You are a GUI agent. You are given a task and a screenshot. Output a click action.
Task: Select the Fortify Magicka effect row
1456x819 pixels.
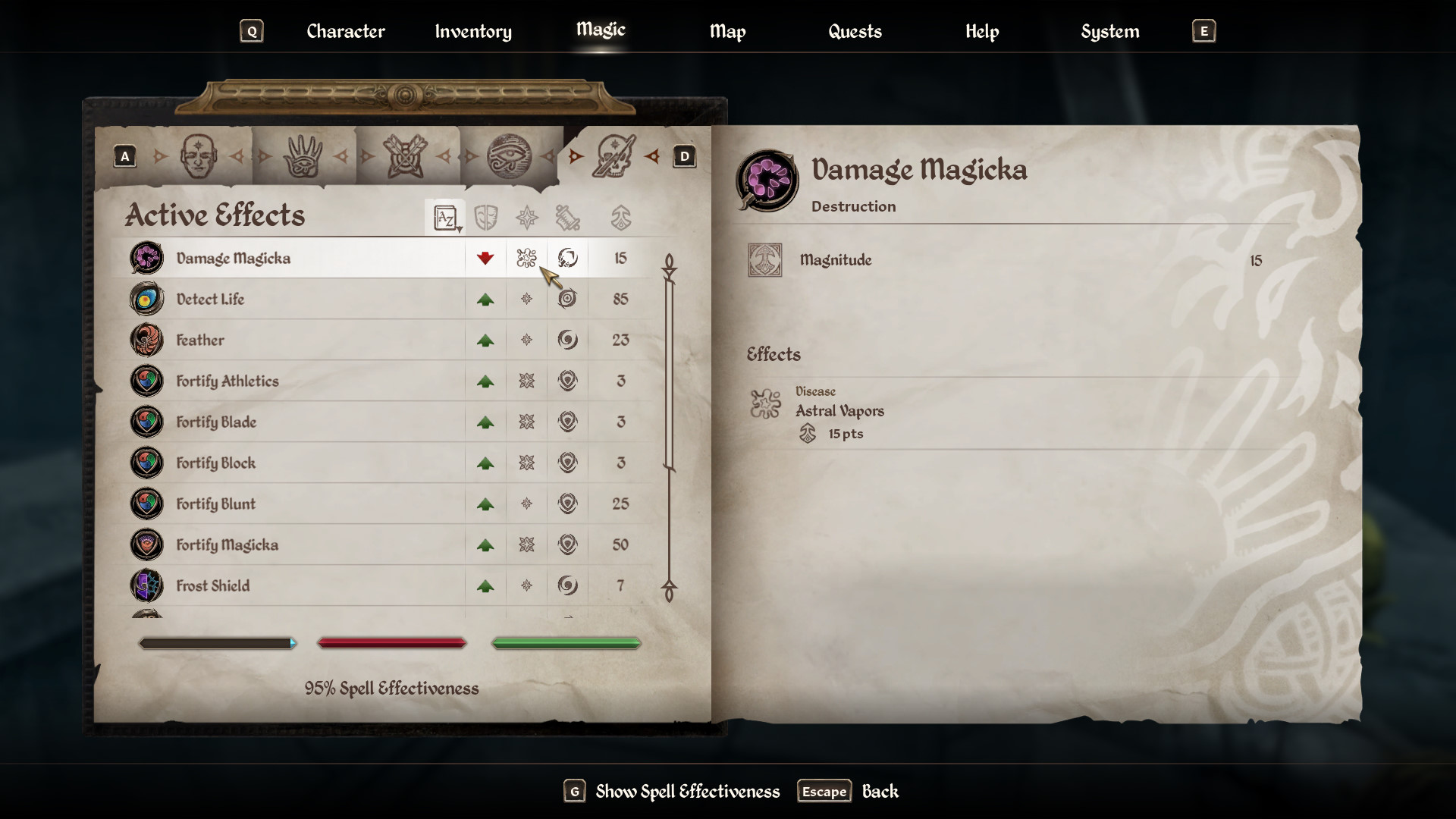point(383,544)
